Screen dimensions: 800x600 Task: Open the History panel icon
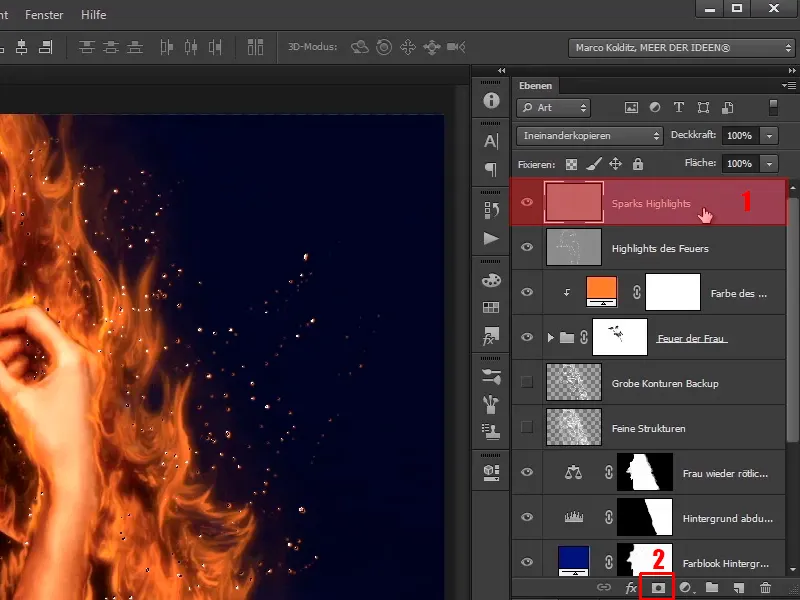click(x=491, y=210)
